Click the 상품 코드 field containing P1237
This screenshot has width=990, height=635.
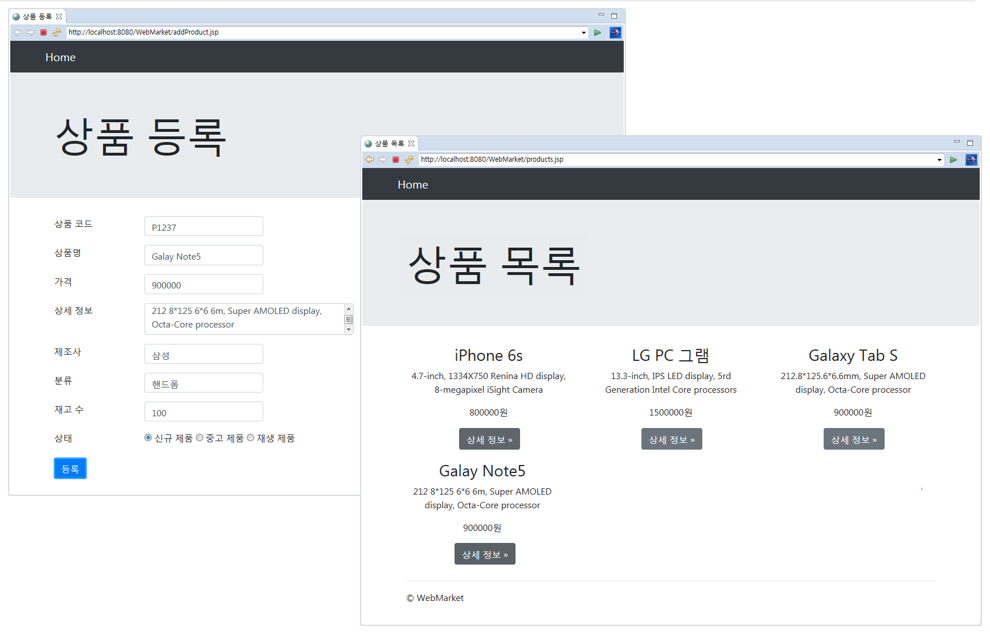tap(203, 227)
